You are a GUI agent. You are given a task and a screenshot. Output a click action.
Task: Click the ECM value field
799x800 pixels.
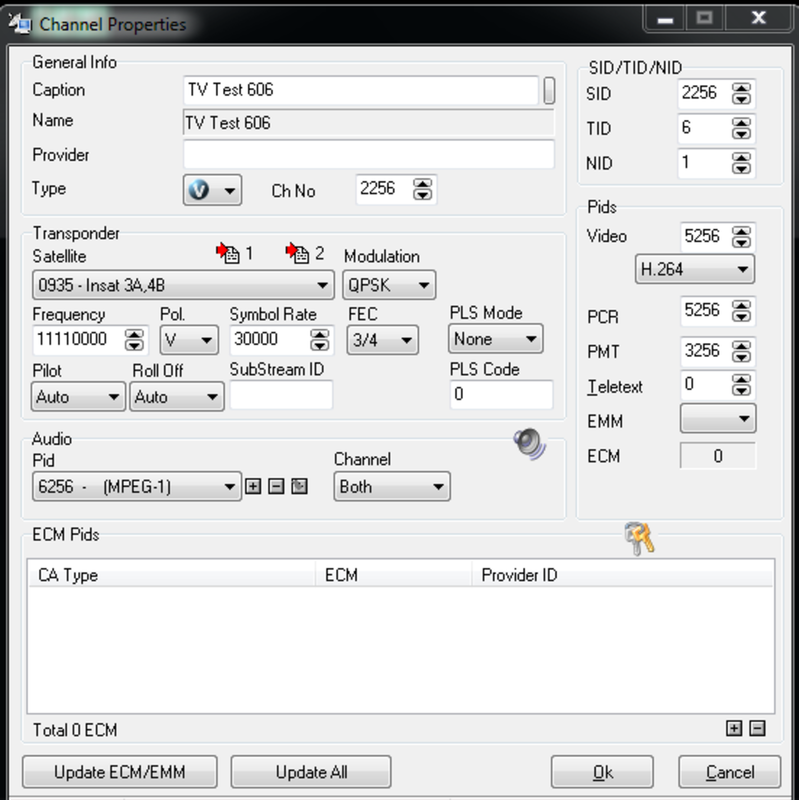[718, 456]
